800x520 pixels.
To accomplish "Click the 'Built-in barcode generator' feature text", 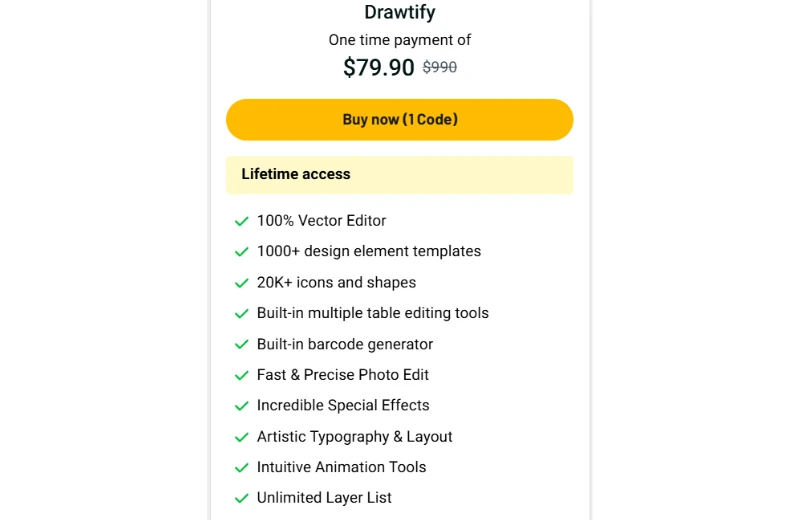I will (x=345, y=344).
